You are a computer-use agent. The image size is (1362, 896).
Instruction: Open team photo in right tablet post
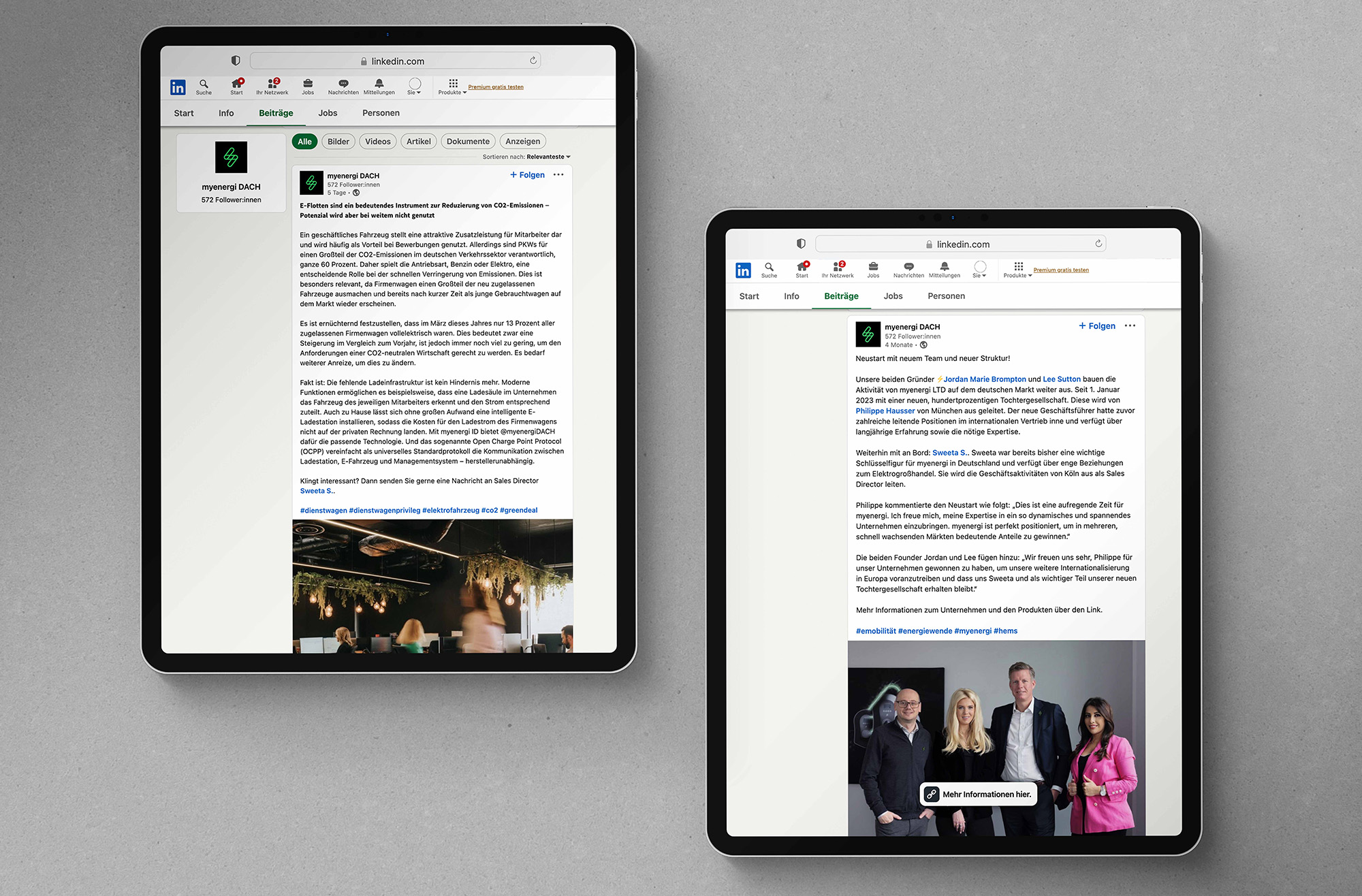996,738
